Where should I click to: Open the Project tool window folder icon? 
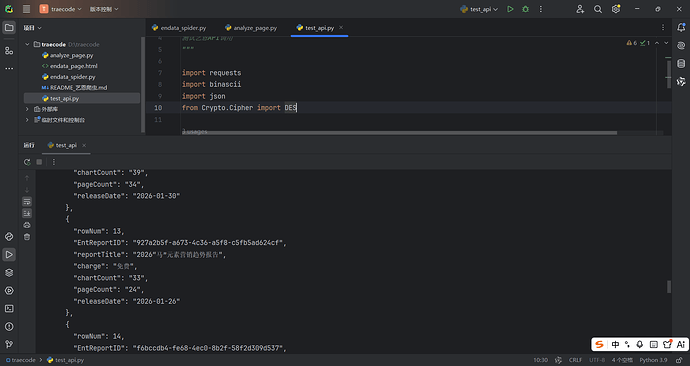pyautogui.click(x=9, y=28)
